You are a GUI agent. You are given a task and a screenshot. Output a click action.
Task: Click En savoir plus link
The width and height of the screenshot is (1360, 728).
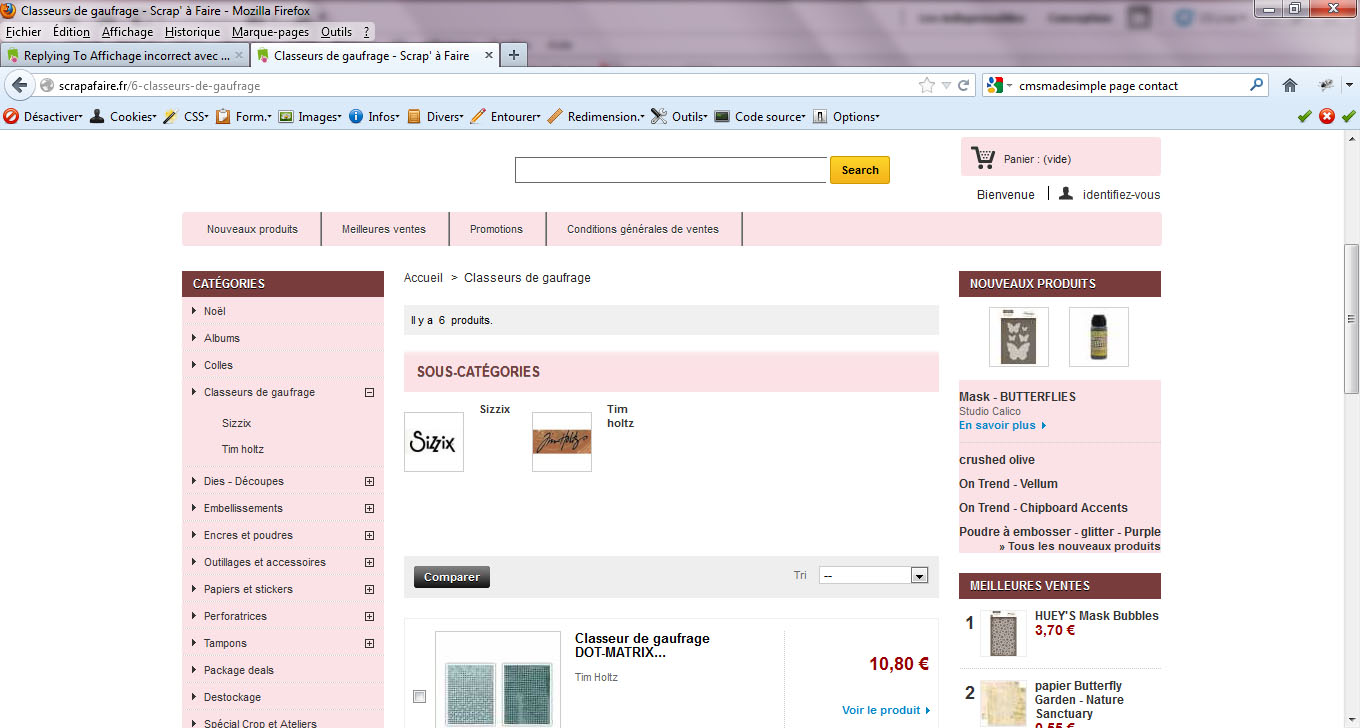(1002, 425)
